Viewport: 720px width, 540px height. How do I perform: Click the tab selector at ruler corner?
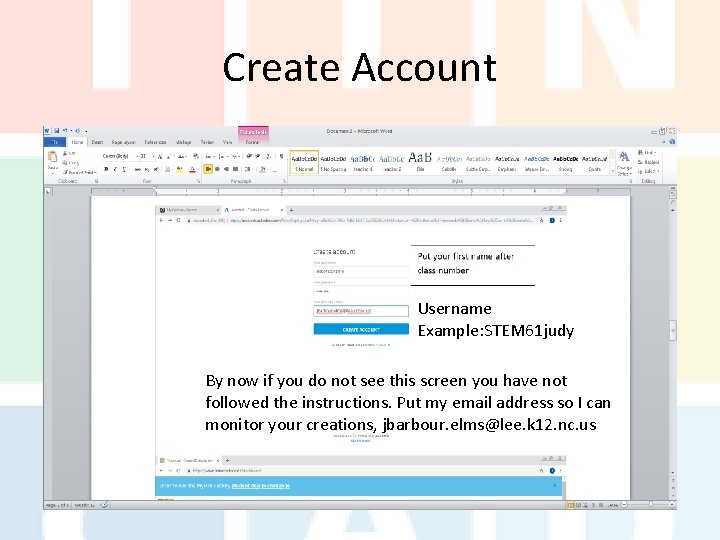pos(48,191)
